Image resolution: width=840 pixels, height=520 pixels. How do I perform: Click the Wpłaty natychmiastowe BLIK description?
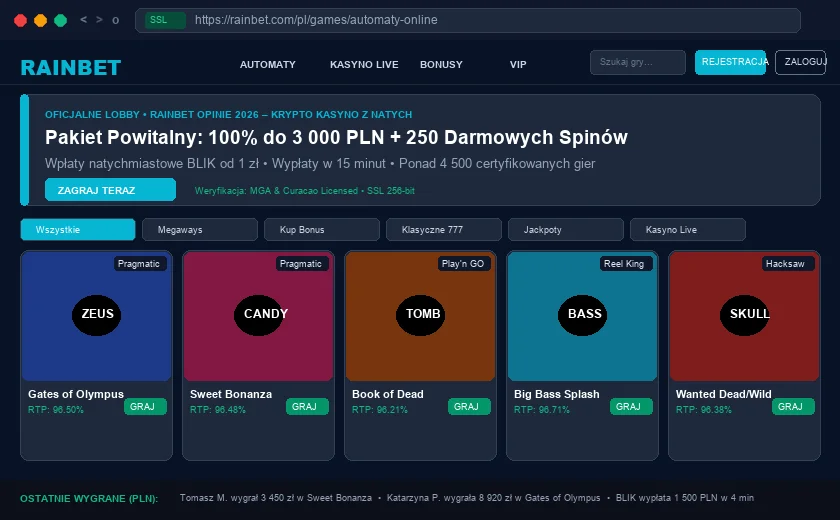[x=320, y=164]
